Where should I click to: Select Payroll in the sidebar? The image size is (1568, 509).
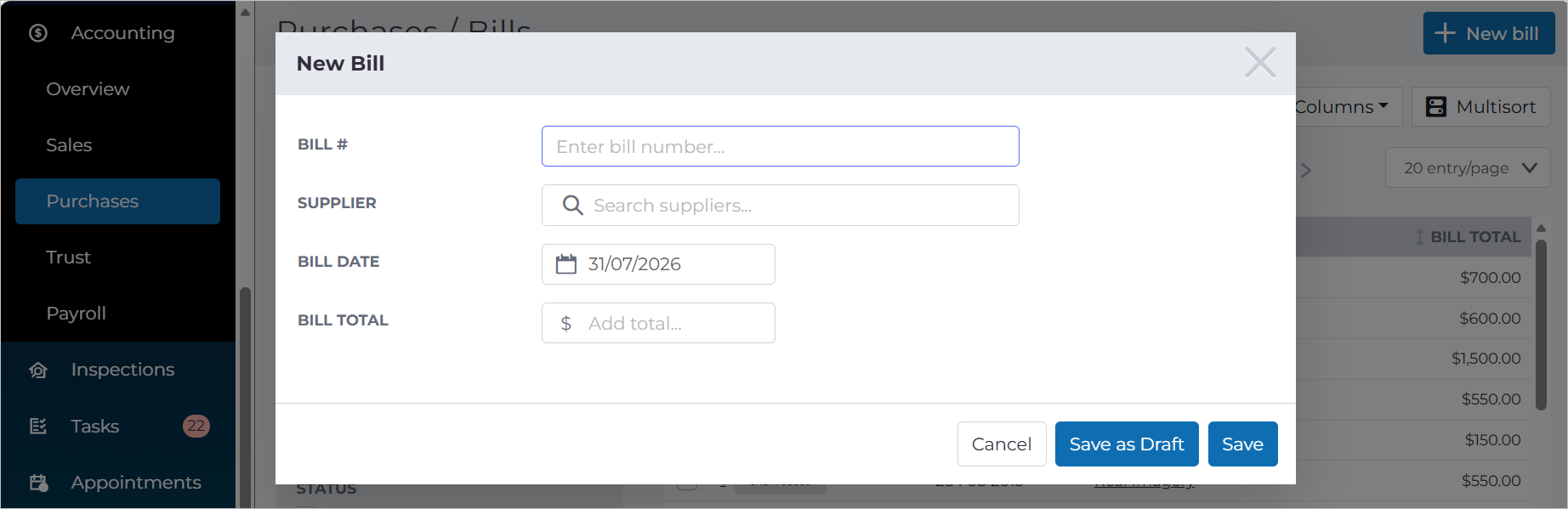pyautogui.click(x=76, y=314)
